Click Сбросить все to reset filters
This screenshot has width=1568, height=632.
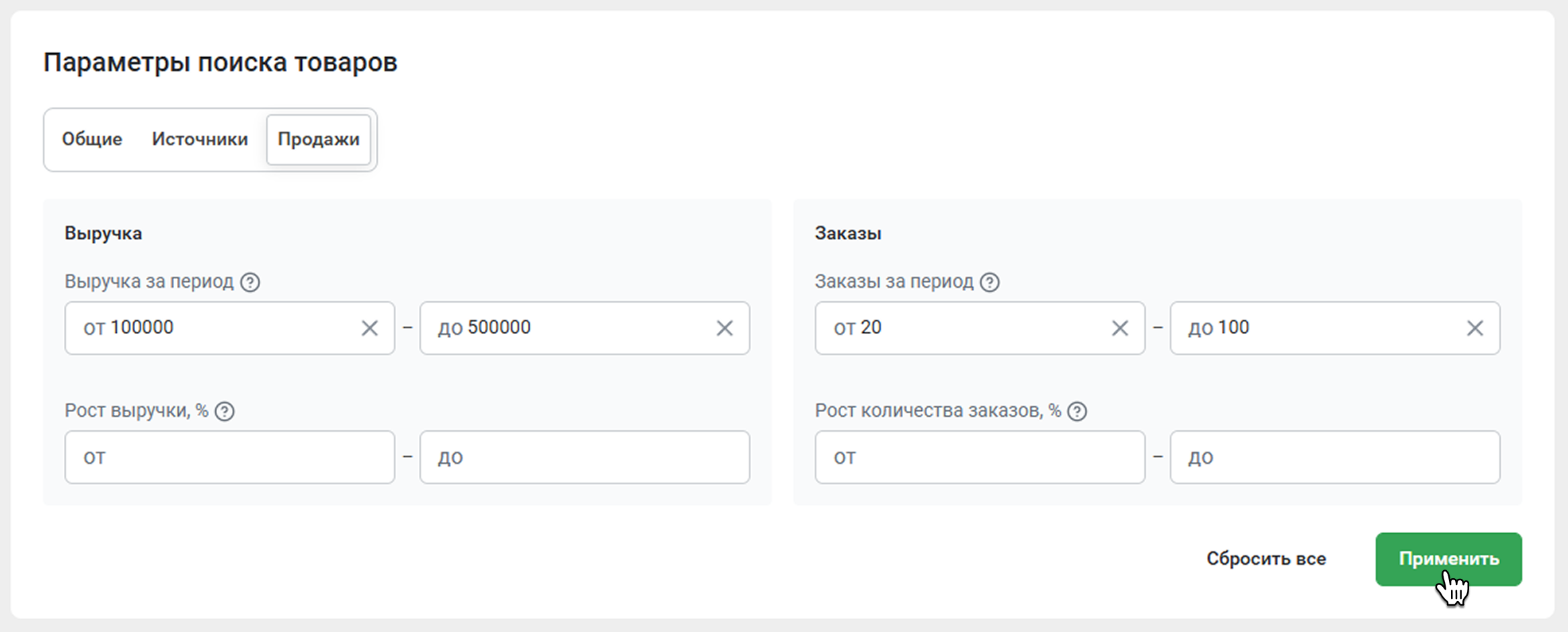[x=1266, y=559]
